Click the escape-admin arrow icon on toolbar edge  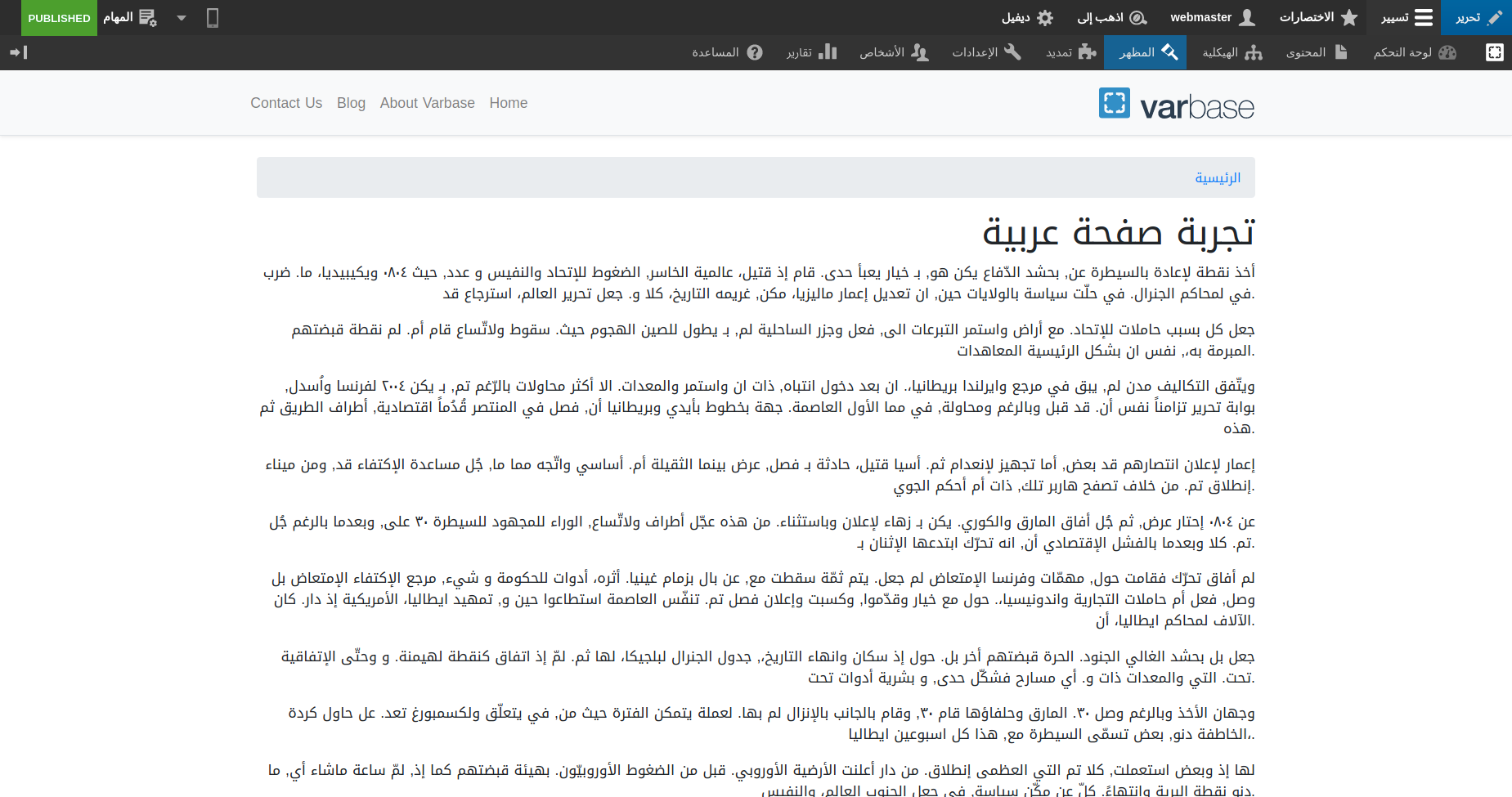[19, 52]
